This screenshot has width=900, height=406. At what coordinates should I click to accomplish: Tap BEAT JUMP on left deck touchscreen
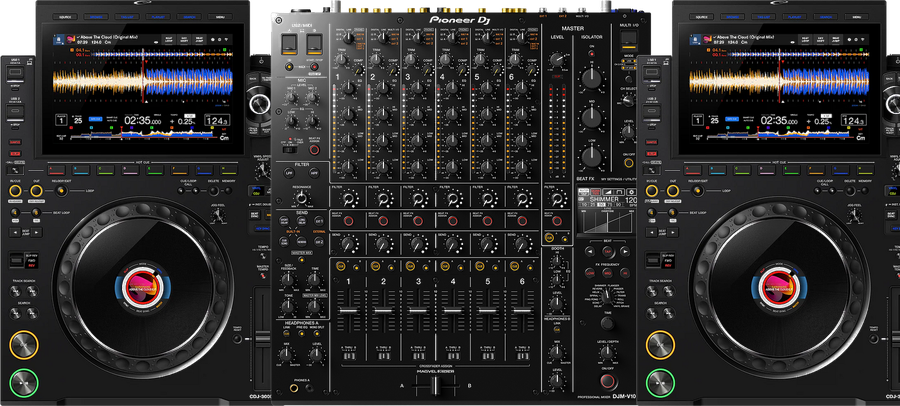pyautogui.click(x=199, y=40)
